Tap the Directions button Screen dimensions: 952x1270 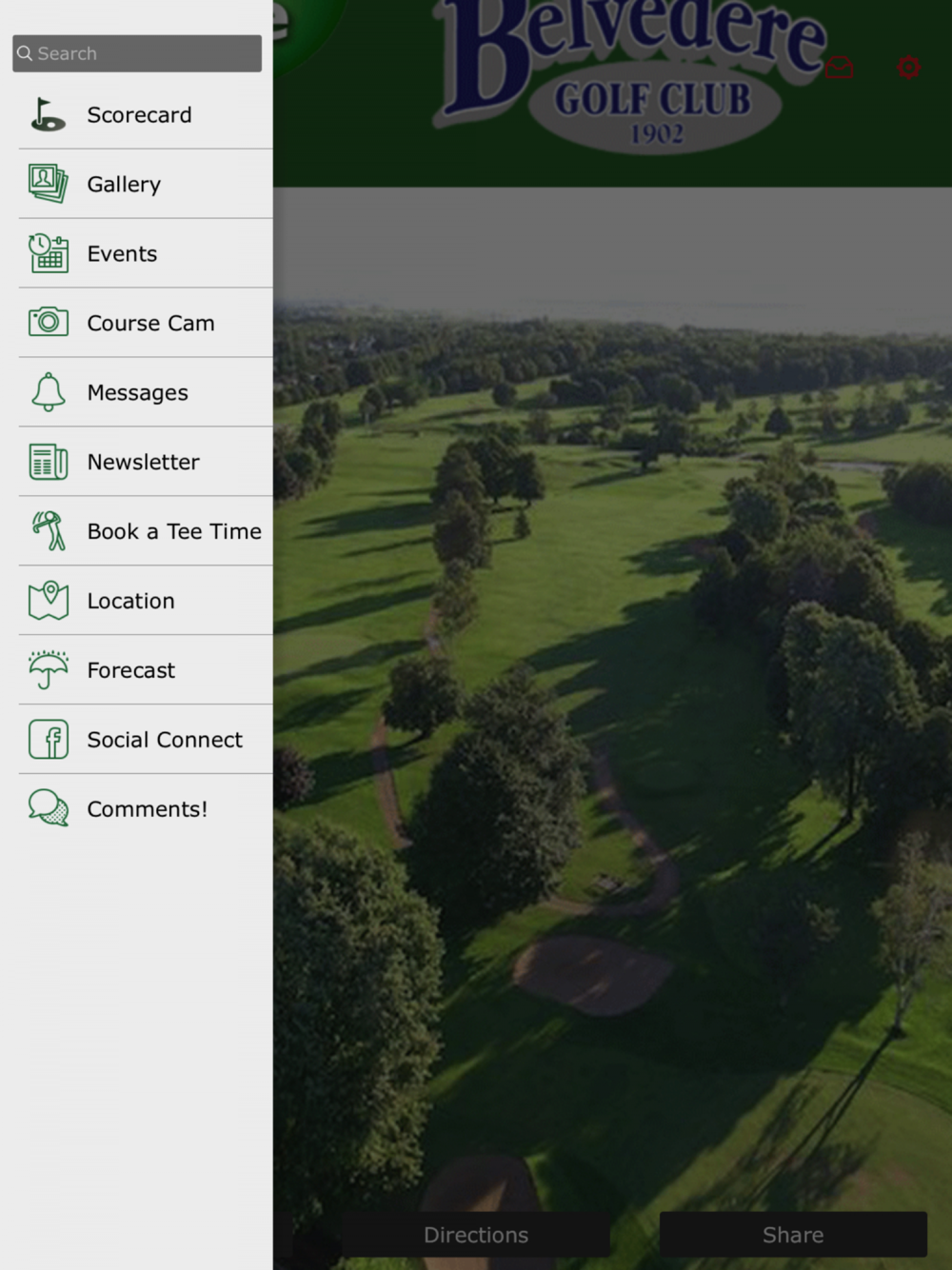(476, 1235)
